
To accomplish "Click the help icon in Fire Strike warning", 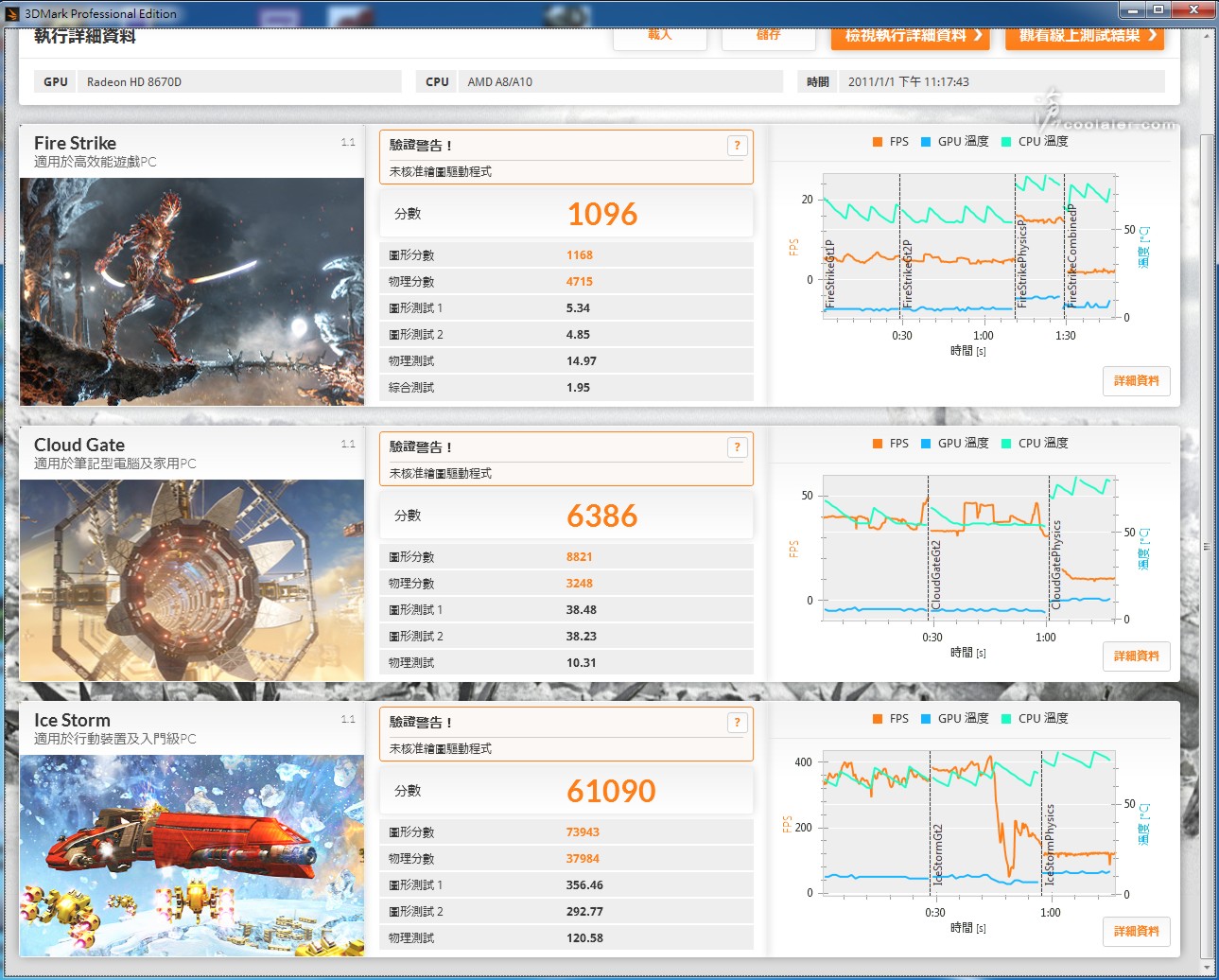I will [x=738, y=146].
